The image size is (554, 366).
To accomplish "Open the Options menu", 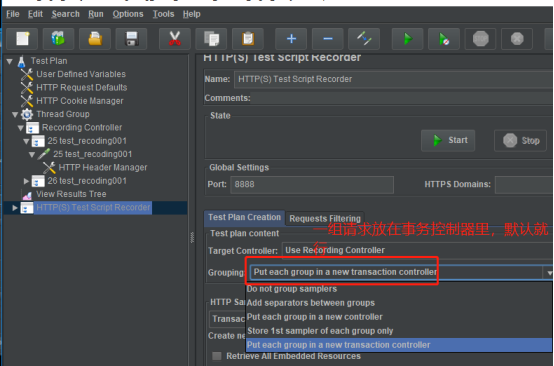I will coord(128,14).
